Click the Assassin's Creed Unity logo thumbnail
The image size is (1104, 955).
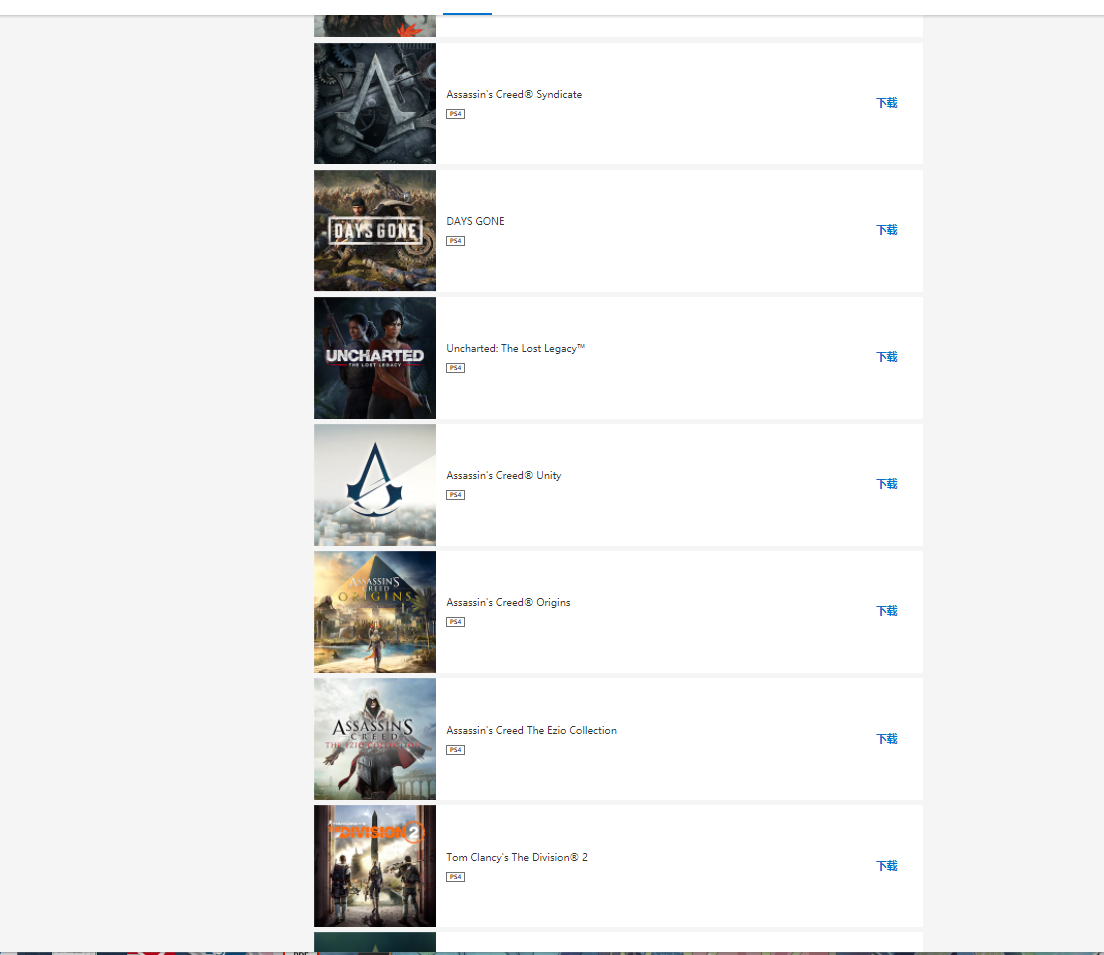pyautogui.click(x=375, y=484)
